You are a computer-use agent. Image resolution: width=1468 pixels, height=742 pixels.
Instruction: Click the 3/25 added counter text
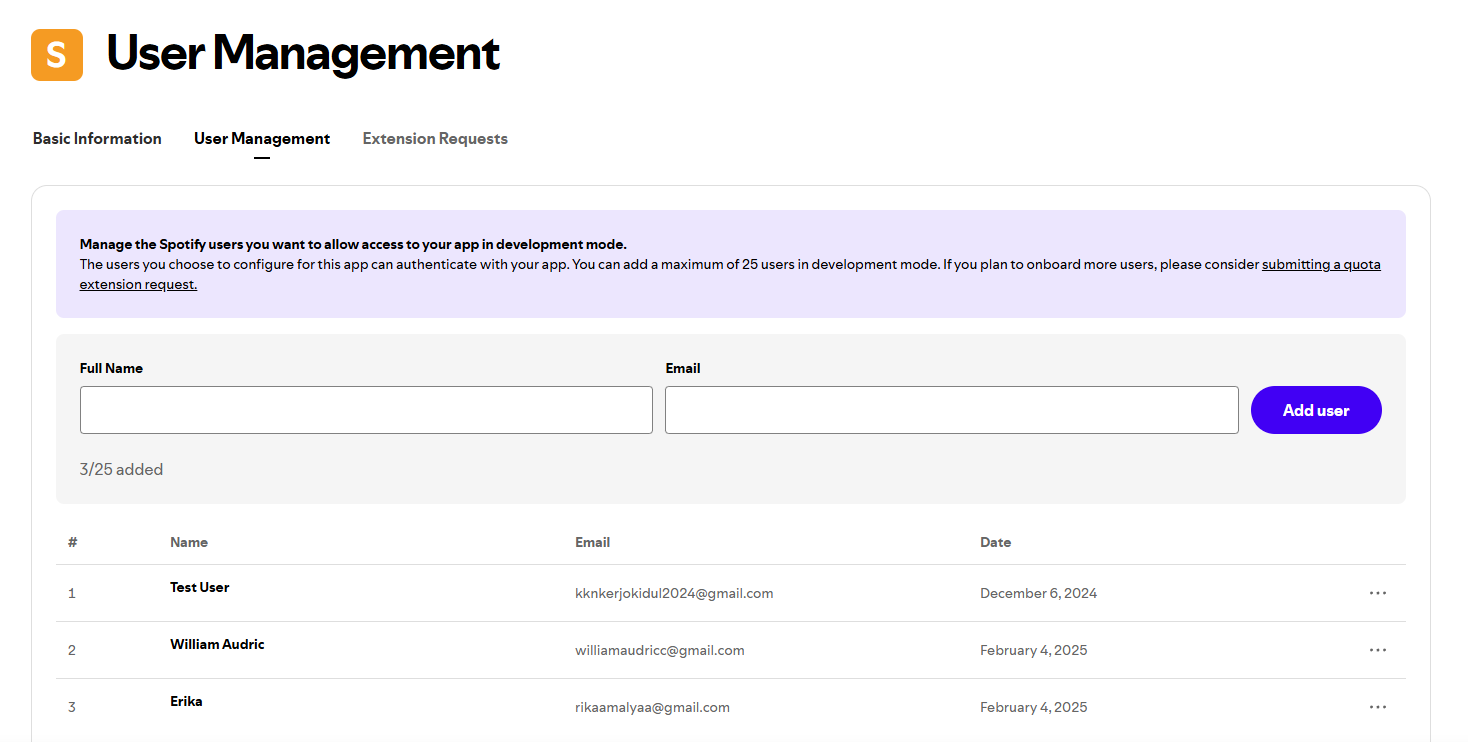[121, 468]
